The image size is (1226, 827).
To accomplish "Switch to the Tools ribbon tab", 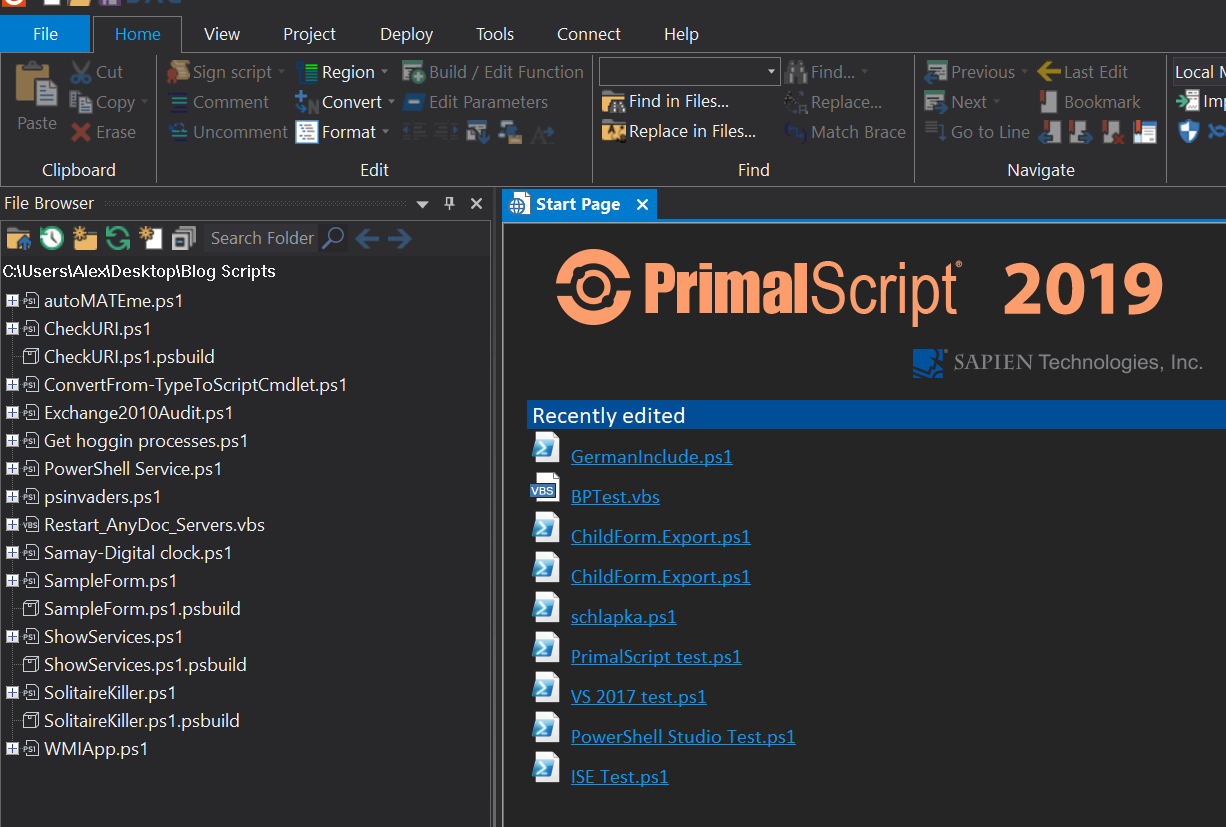I will 495,34.
